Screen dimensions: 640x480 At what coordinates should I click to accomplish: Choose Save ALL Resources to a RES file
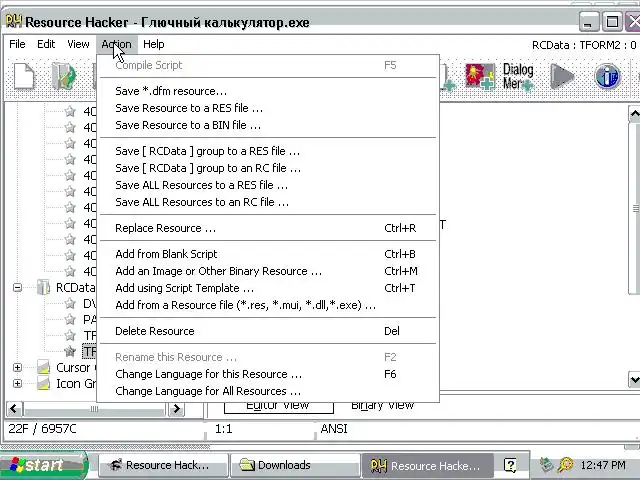[x=269, y=185]
